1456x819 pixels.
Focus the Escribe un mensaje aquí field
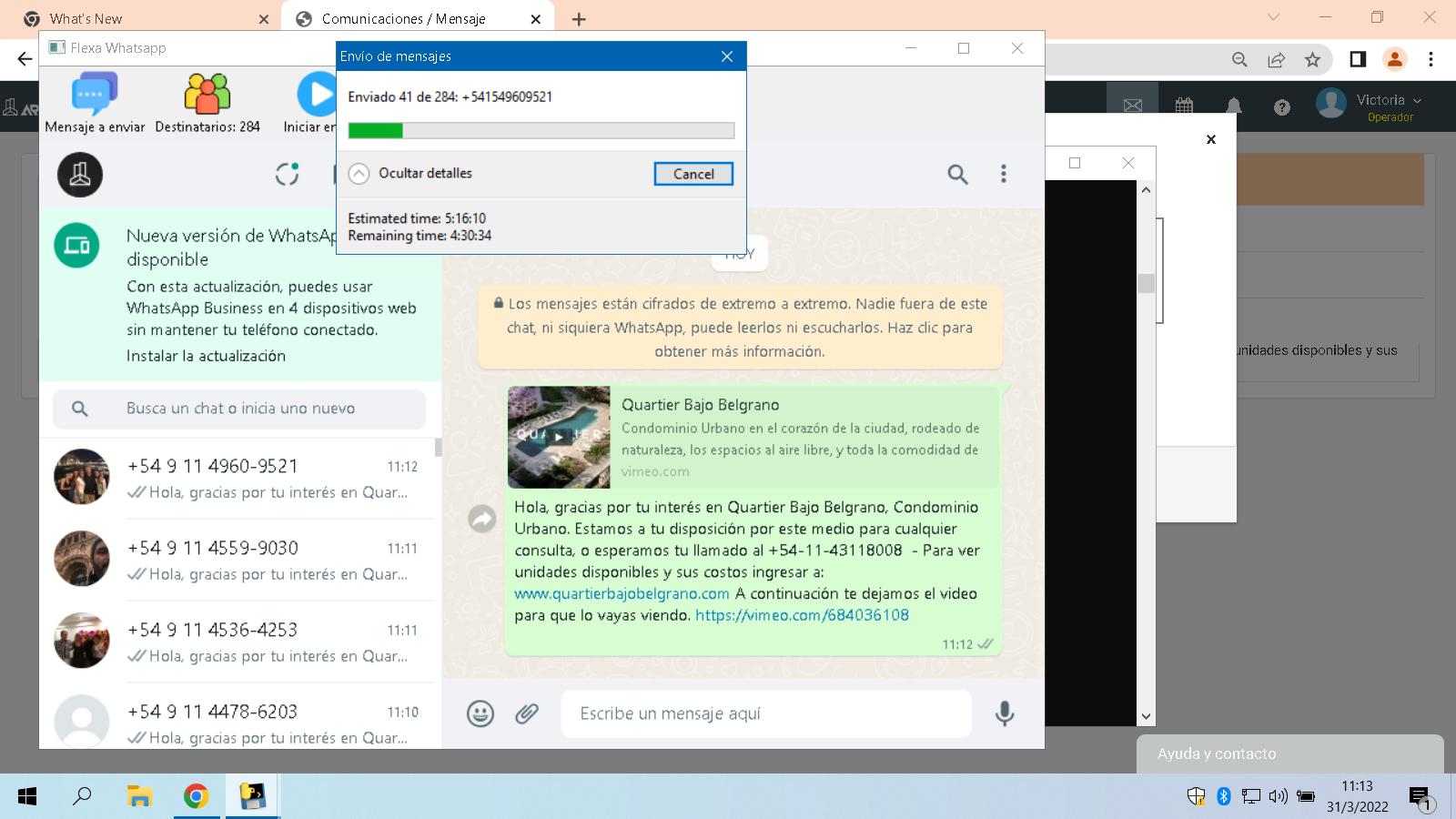pos(766,713)
